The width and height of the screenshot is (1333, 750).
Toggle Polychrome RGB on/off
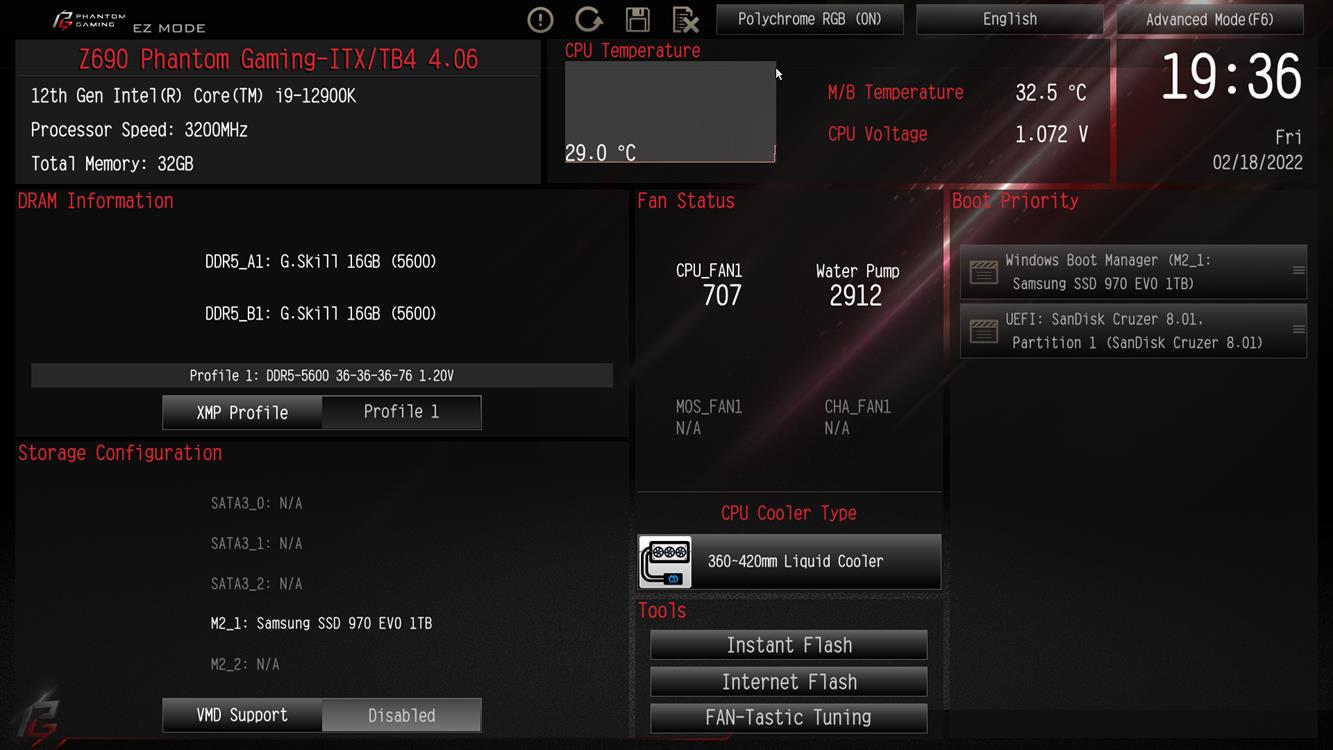[810, 19]
